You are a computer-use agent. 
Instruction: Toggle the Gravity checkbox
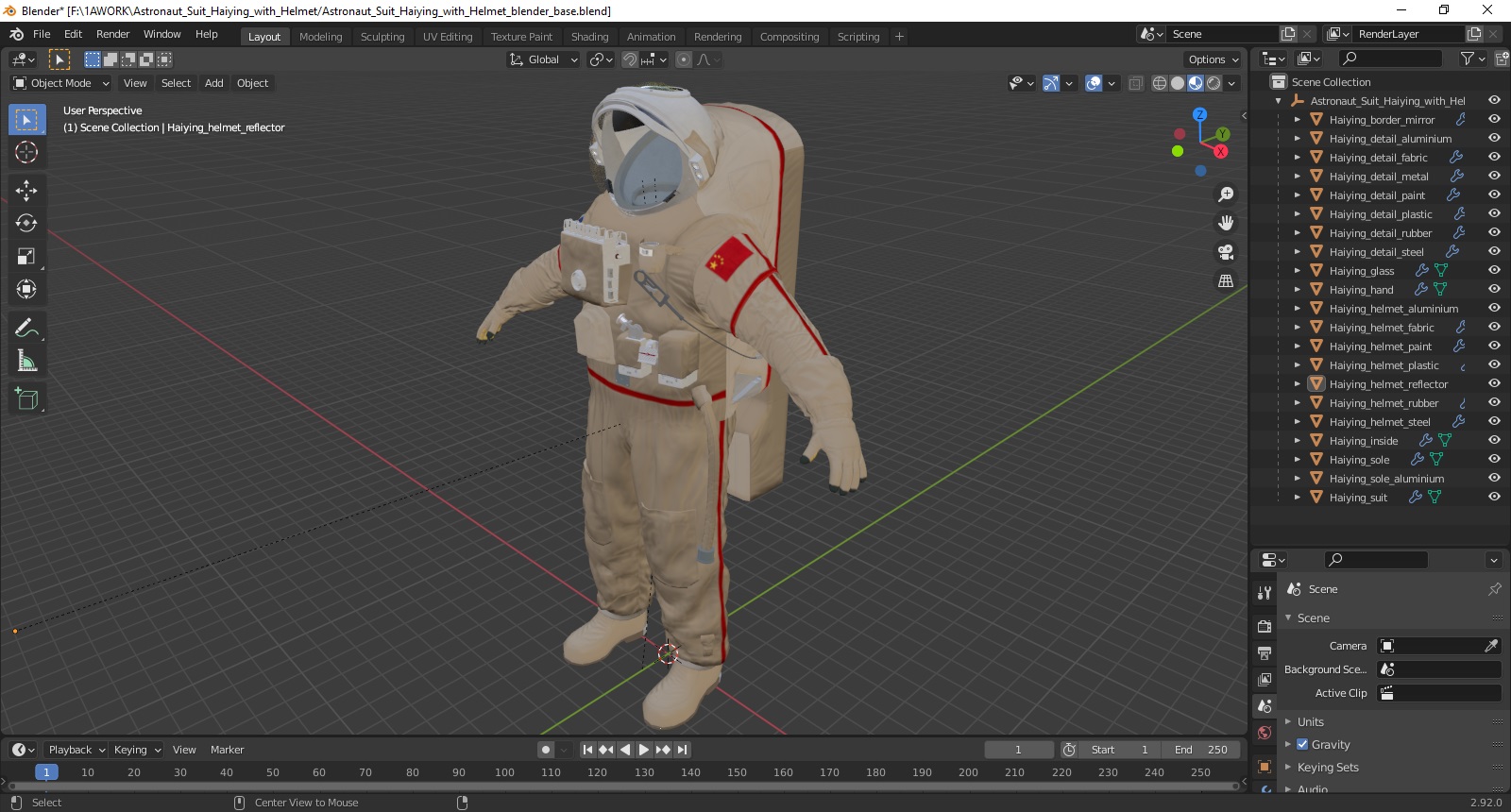[1302, 744]
